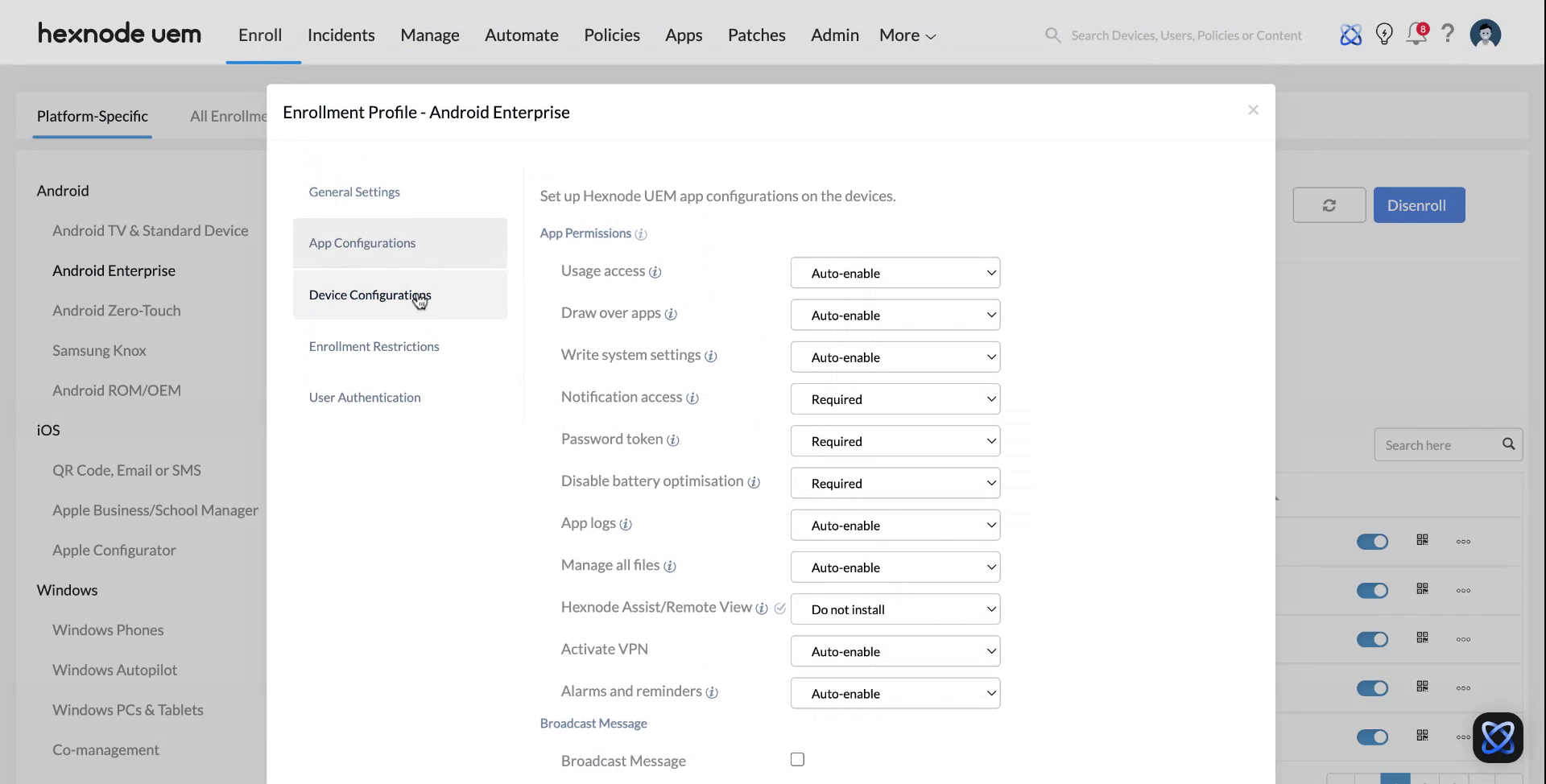Open the notifications bell icon
Screen dimensions: 1546x784
click(x=1416, y=35)
